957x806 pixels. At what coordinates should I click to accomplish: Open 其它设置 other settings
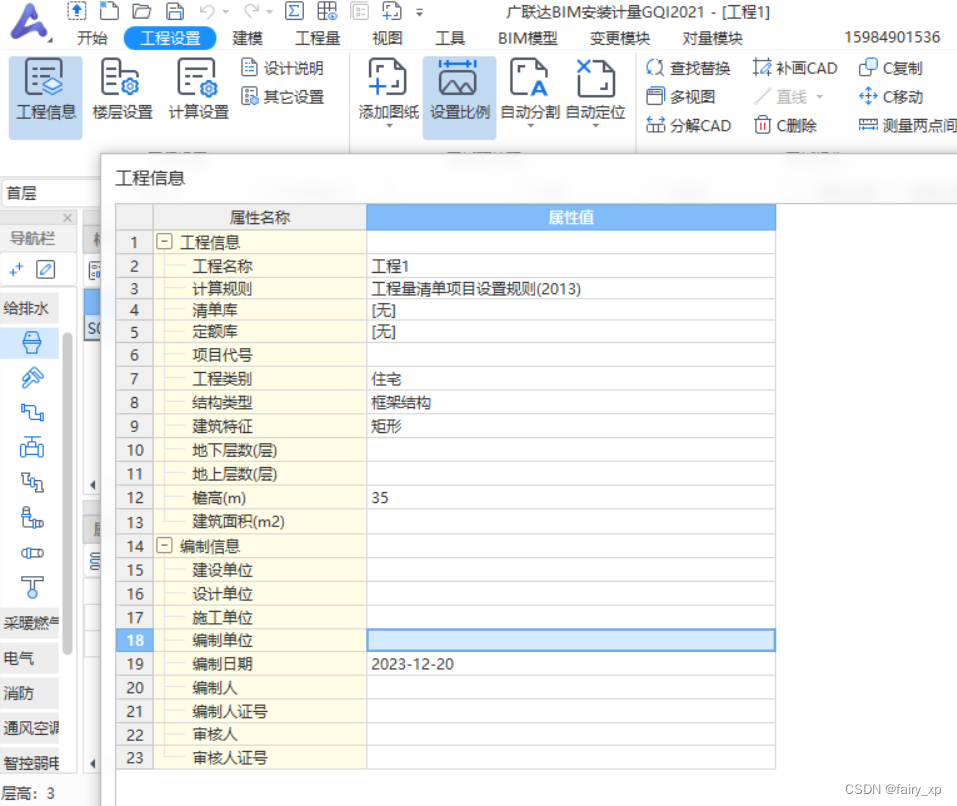click(283, 96)
